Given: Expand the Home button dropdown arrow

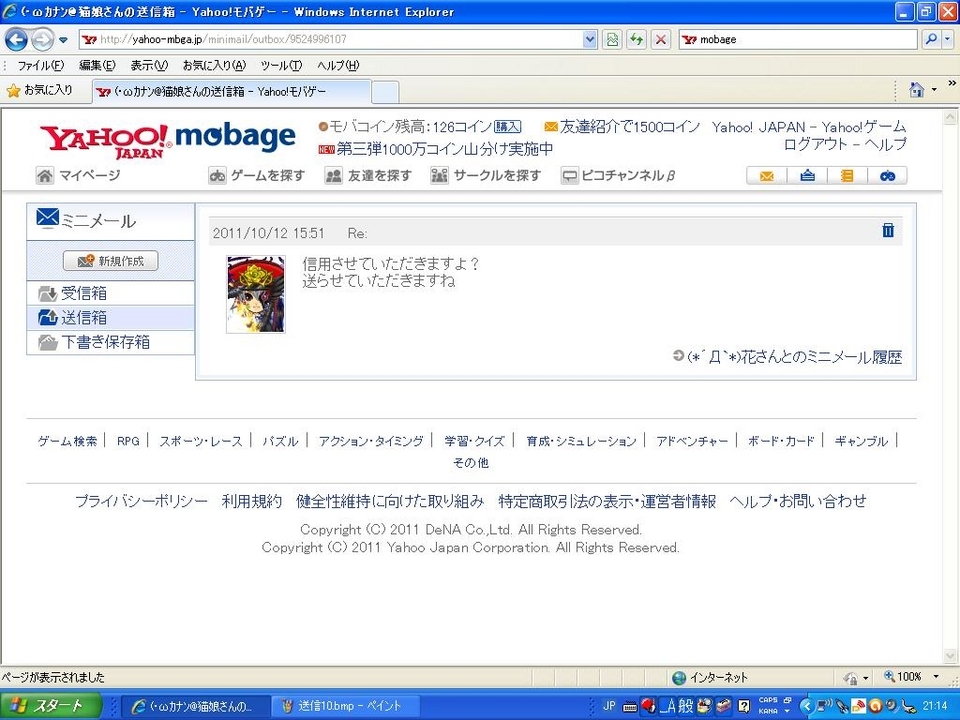Looking at the screenshot, I should 934,91.
